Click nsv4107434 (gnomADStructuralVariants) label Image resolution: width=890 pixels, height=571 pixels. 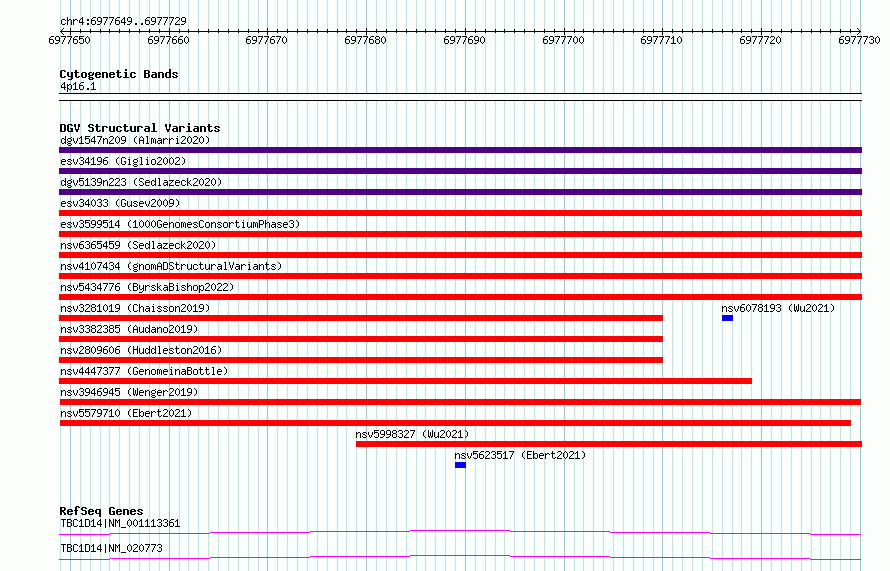point(171,266)
